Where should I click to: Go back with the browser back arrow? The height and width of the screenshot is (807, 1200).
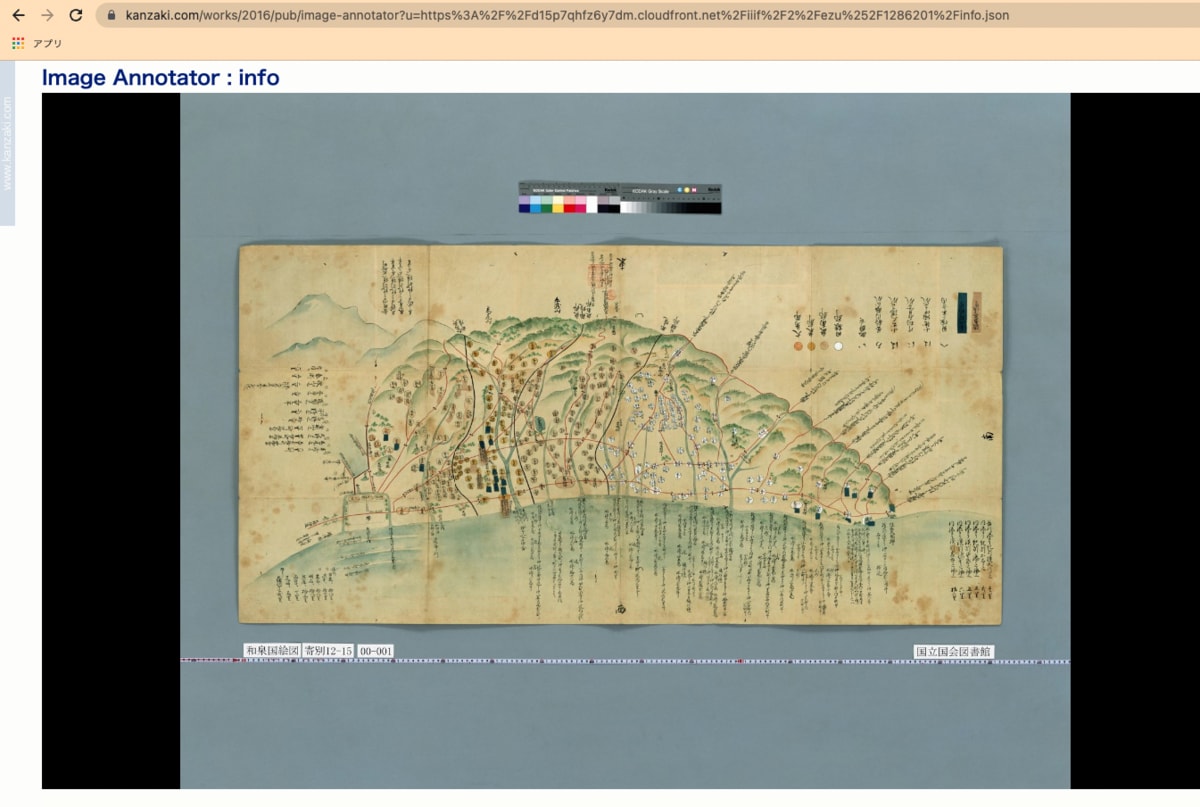18,15
